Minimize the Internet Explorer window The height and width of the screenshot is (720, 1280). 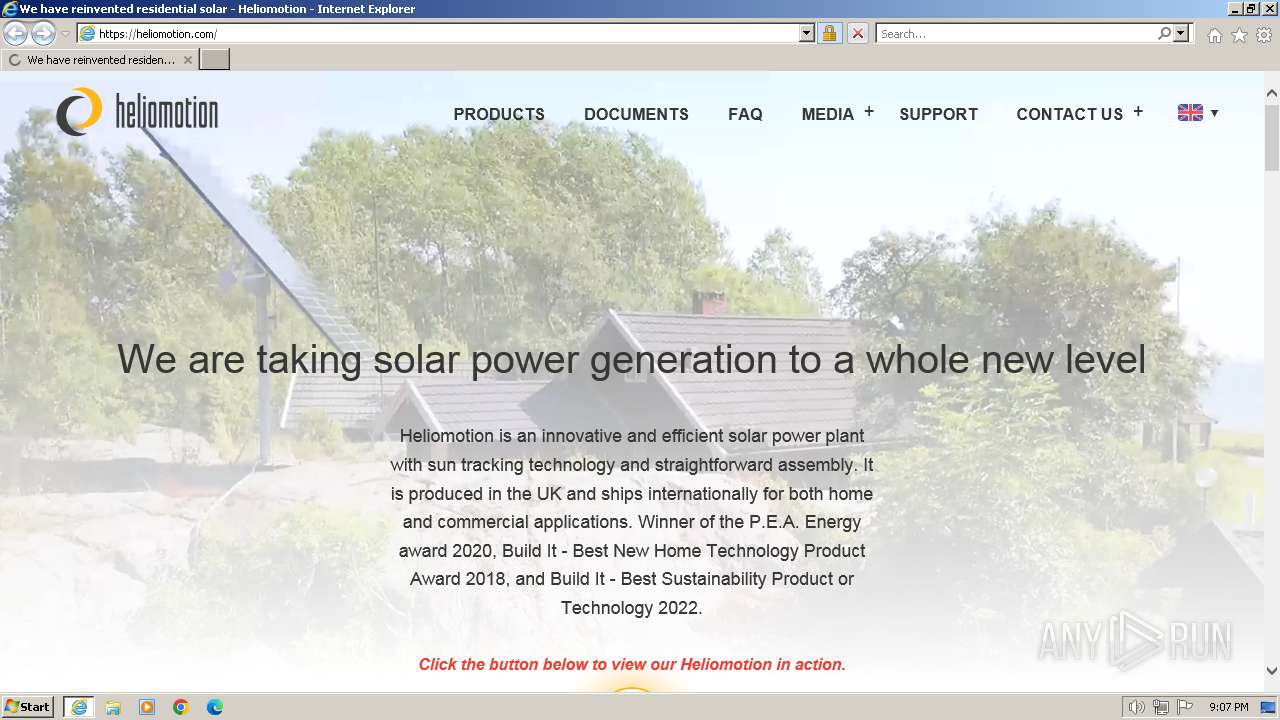tap(1236, 9)
